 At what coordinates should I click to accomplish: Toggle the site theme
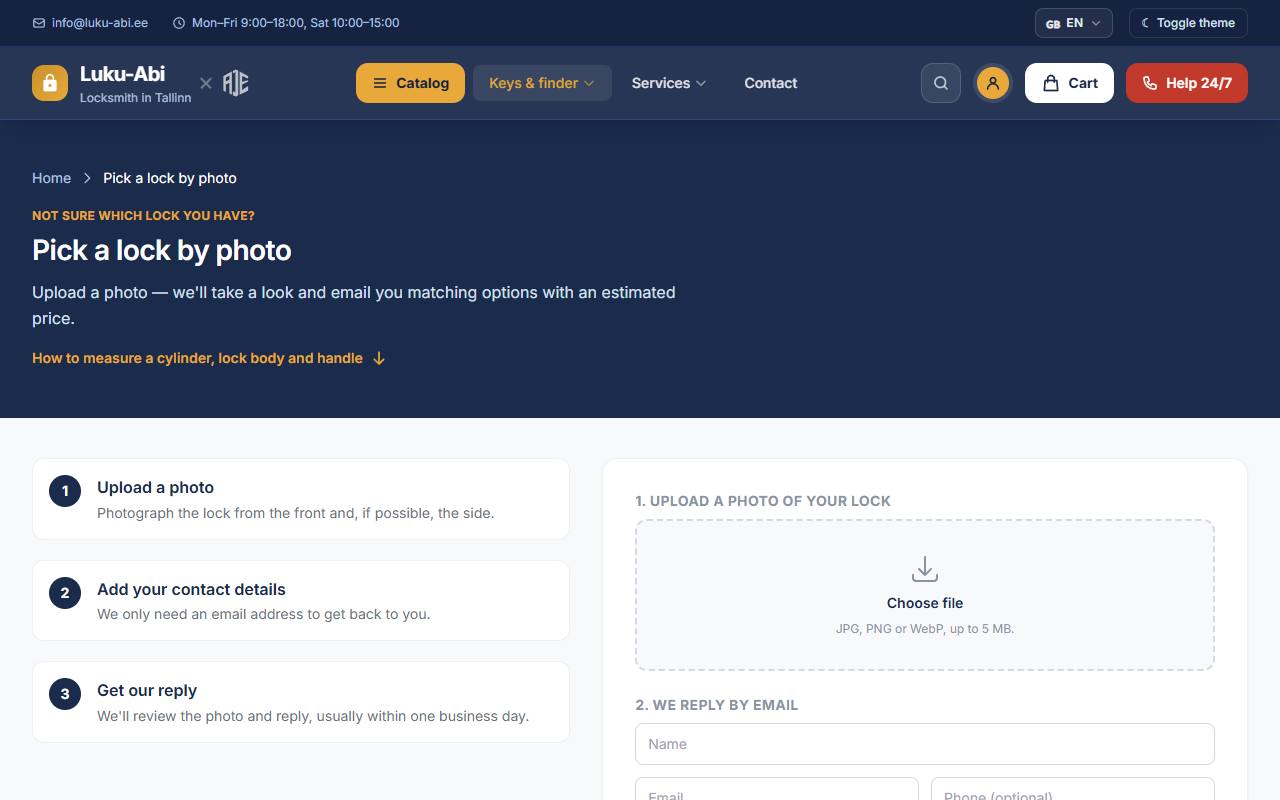tap(1188, 23)
